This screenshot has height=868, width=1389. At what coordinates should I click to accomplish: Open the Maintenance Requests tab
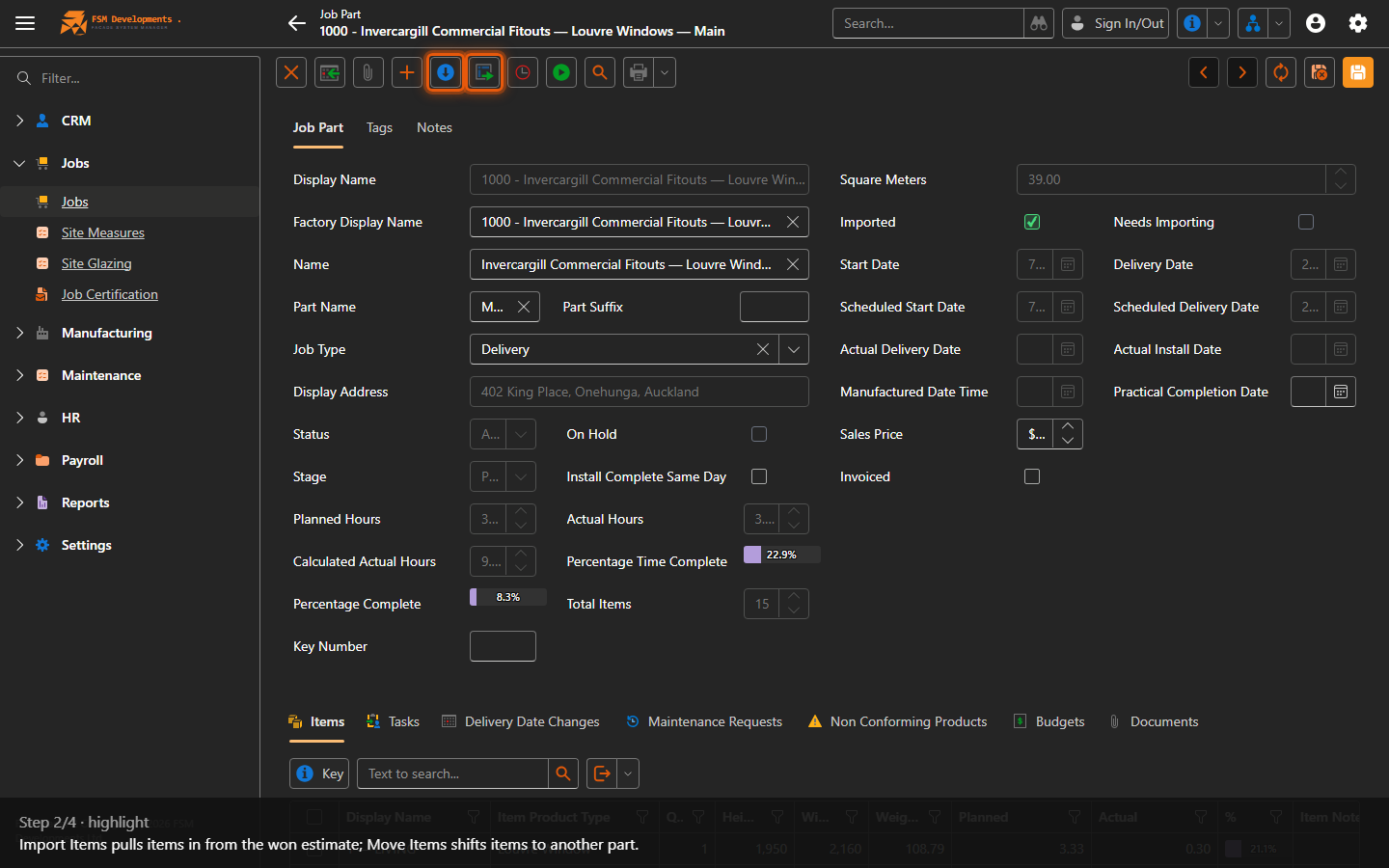pyautogui.click(x=704, y=721)
